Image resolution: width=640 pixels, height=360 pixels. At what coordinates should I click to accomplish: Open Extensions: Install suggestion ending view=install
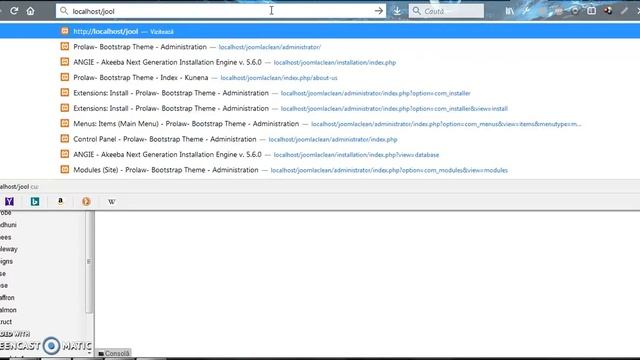320,108
